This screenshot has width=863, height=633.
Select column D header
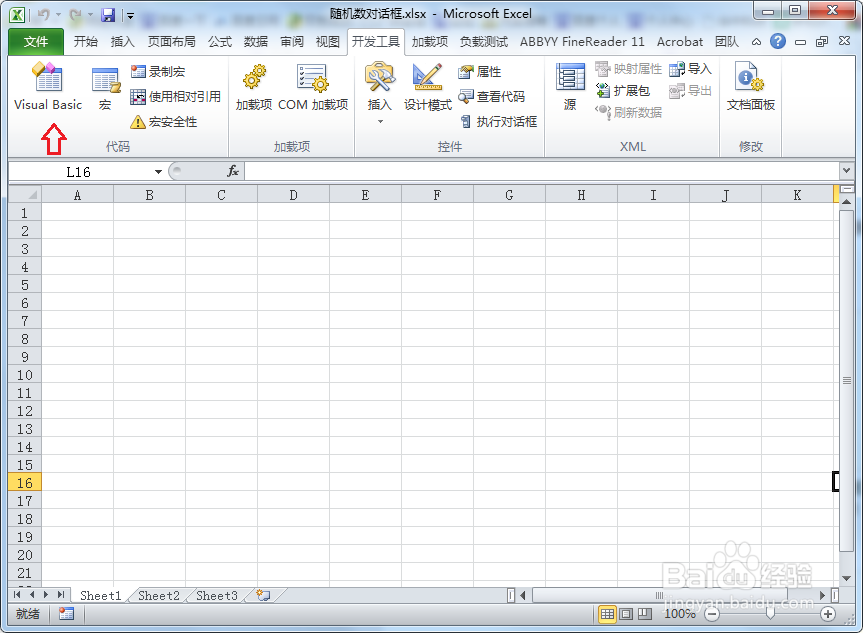[x=293, y=195]
